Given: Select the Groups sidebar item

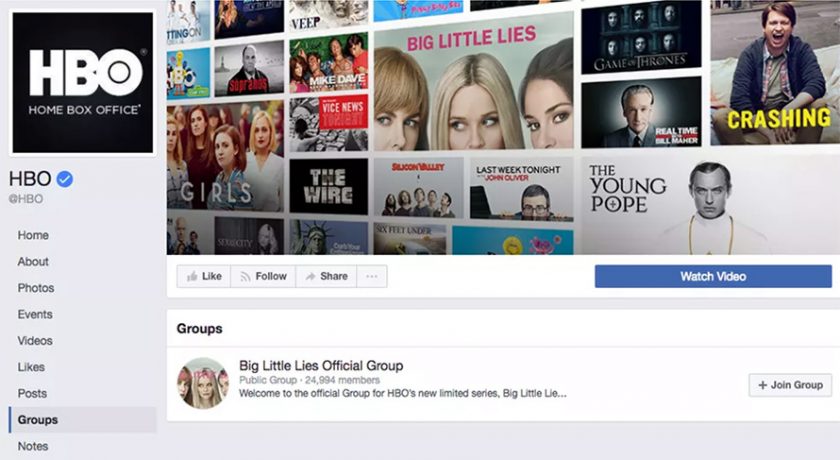Looking at the screenshot, I should (82, 419).
